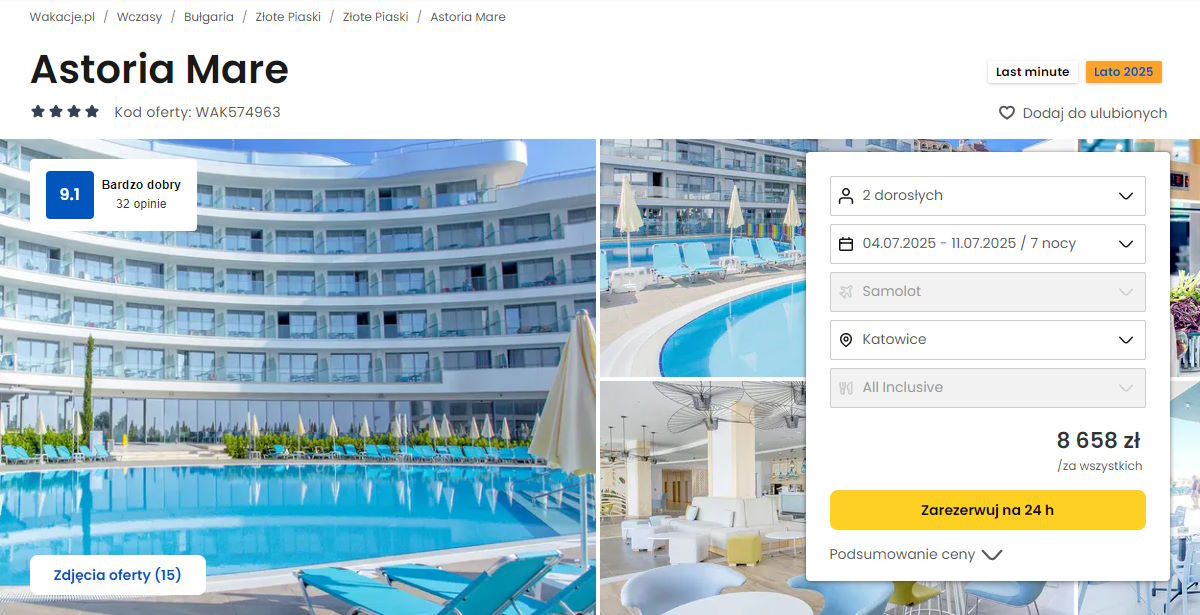Click the hotel star rating icons

pyautogui.click(x=65, y=112)
